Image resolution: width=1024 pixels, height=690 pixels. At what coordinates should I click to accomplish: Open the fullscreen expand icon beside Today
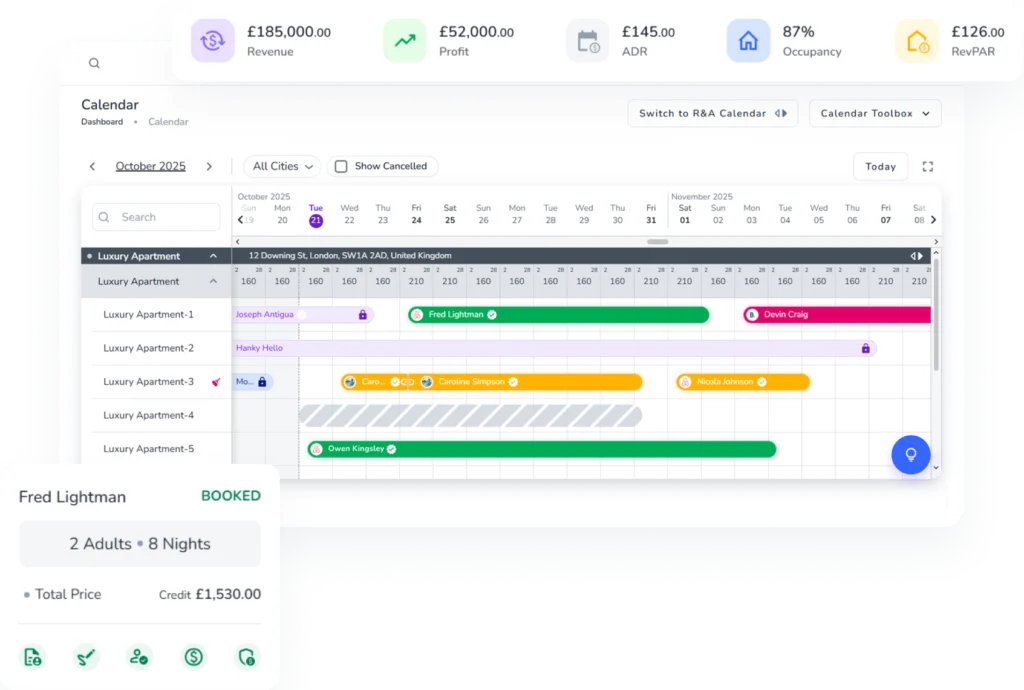click(x=927, y=167)
